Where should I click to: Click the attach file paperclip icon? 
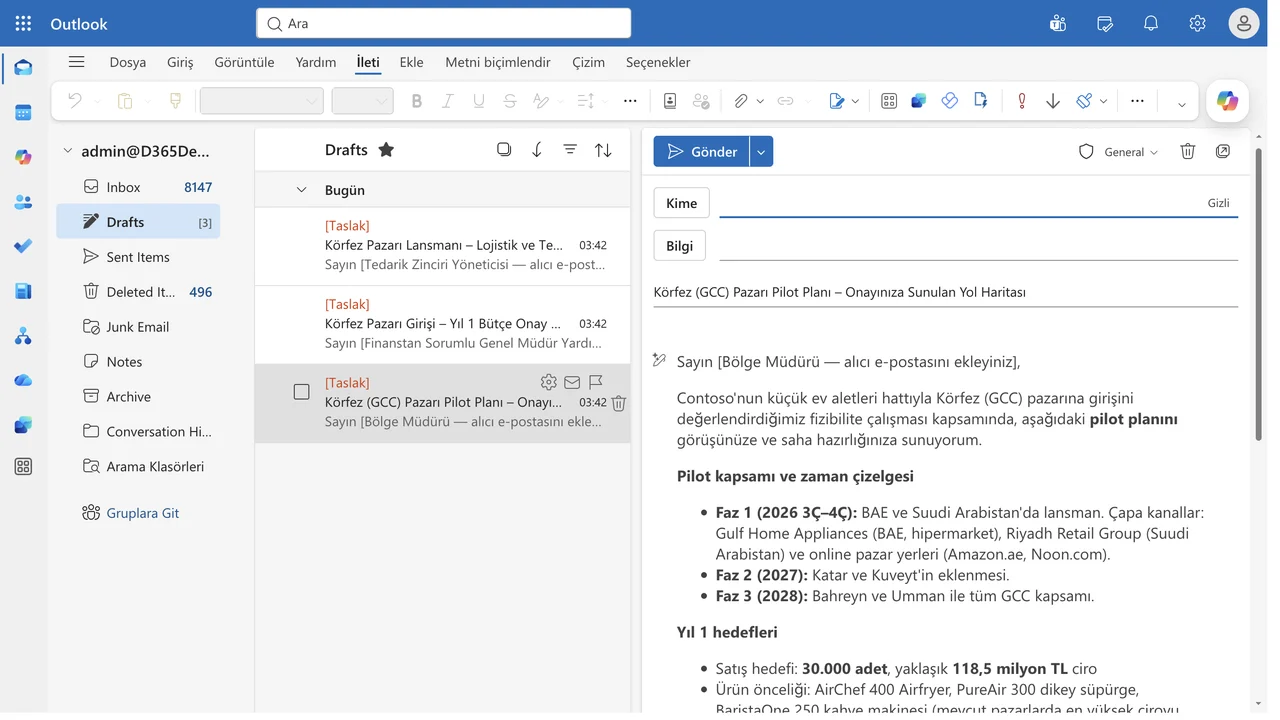click(741, 101)
